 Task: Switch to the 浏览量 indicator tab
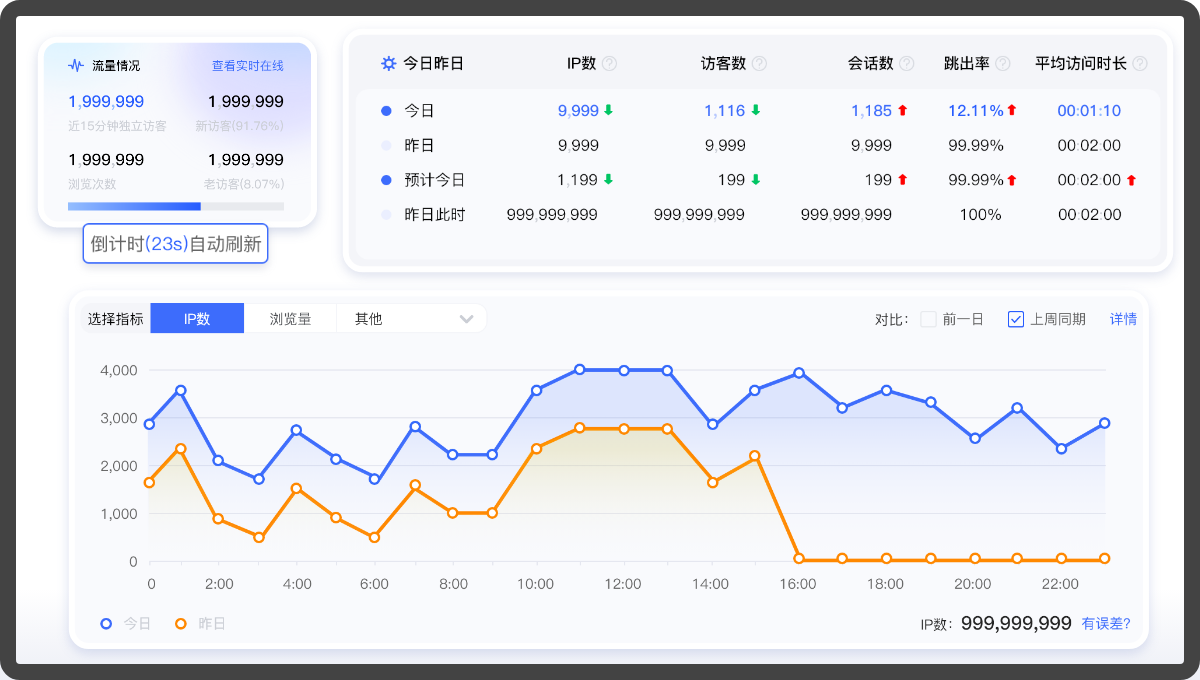pyautogui.click(x=290, y=319)
